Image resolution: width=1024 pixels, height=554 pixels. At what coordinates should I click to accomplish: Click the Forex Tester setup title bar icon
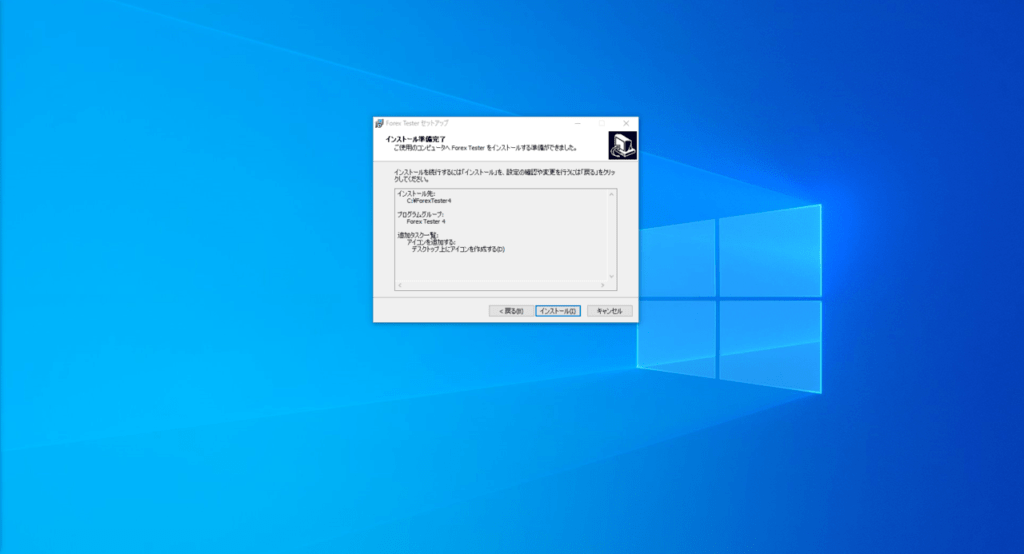click(379, 123)
